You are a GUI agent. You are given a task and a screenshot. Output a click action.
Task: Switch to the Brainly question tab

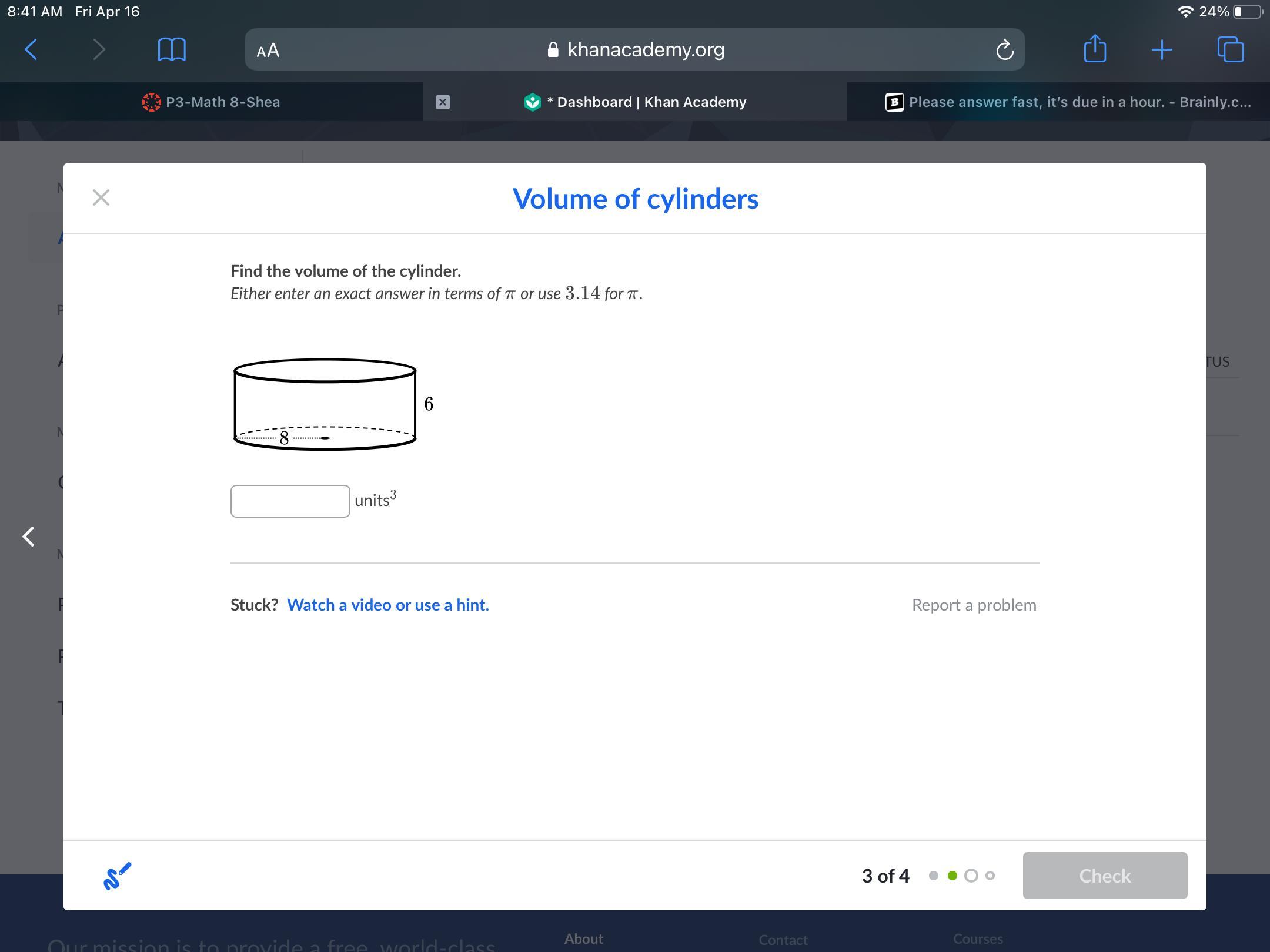click(x=1068, y=102)
